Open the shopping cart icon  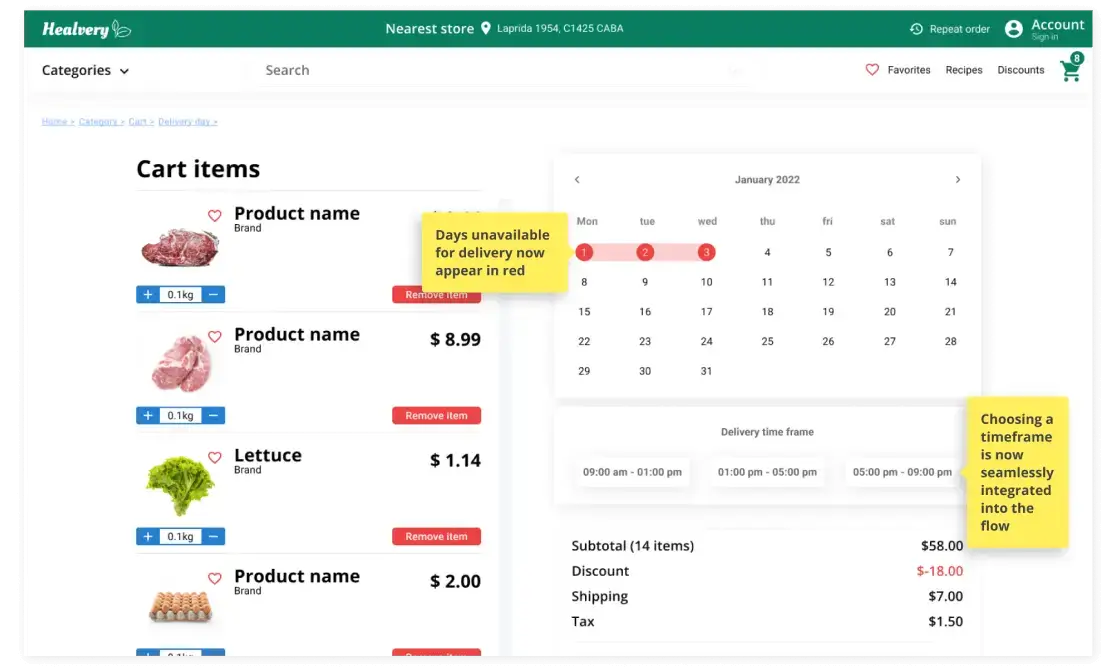coord(1070,70)
